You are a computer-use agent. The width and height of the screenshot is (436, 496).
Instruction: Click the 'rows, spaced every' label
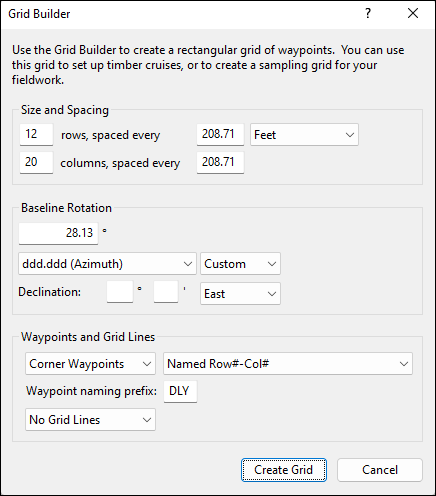tap(110, 135)
